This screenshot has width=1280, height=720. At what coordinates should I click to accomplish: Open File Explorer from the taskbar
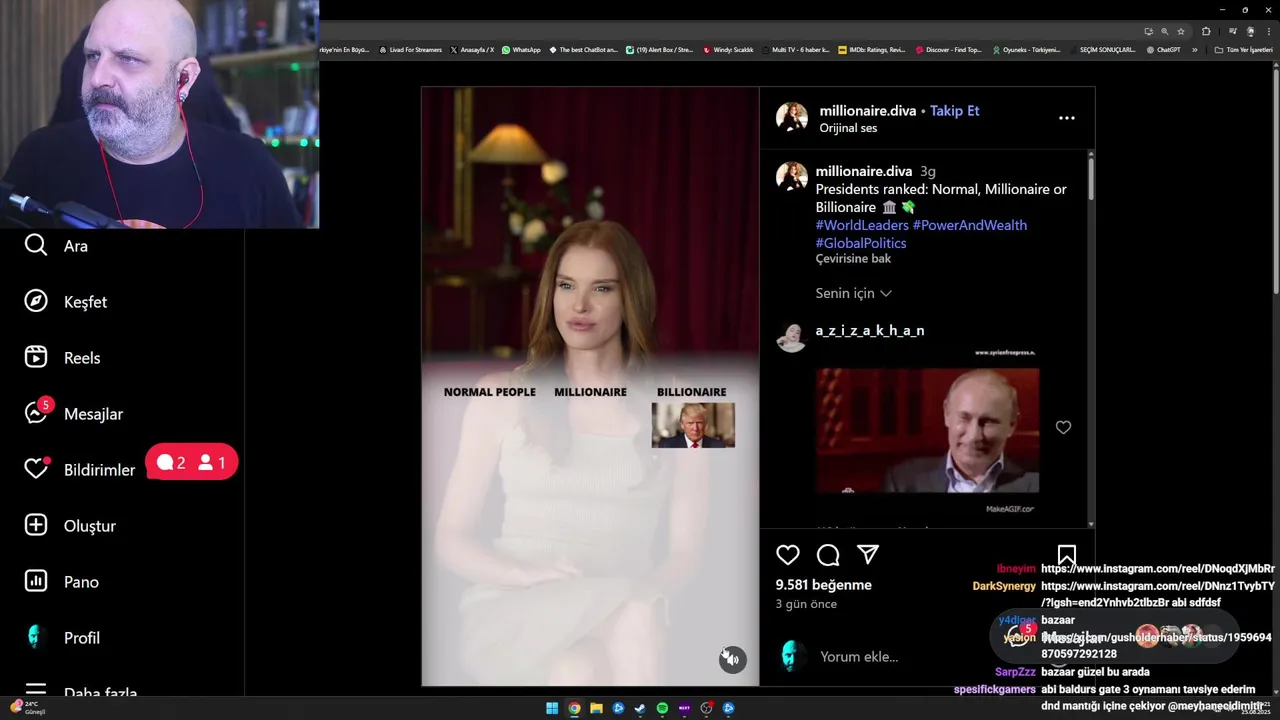[596, 708]
